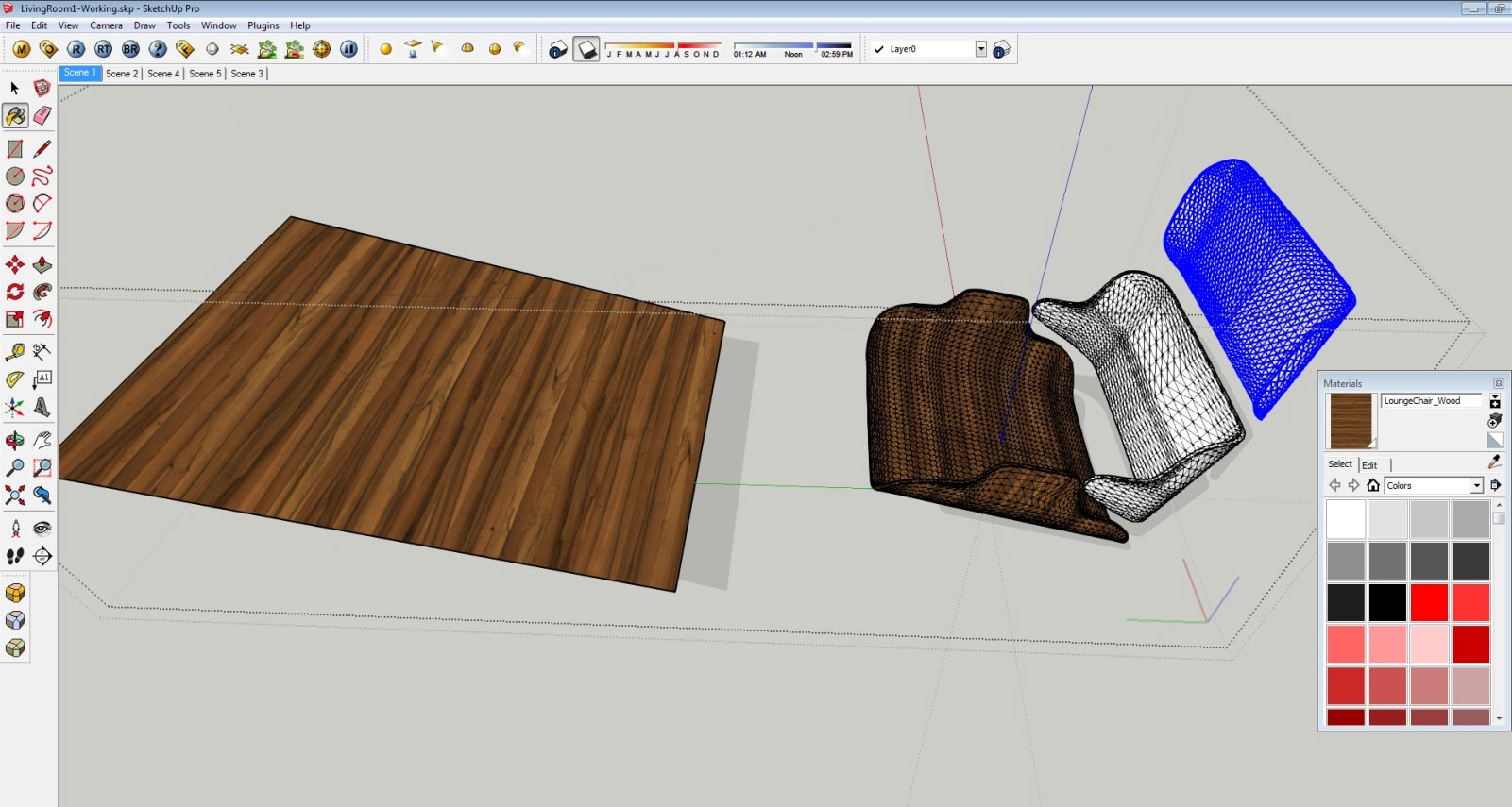Switch to the materials Edit tab
The height and width of the screenshot is (807, 1512).
coord(1369,464)
